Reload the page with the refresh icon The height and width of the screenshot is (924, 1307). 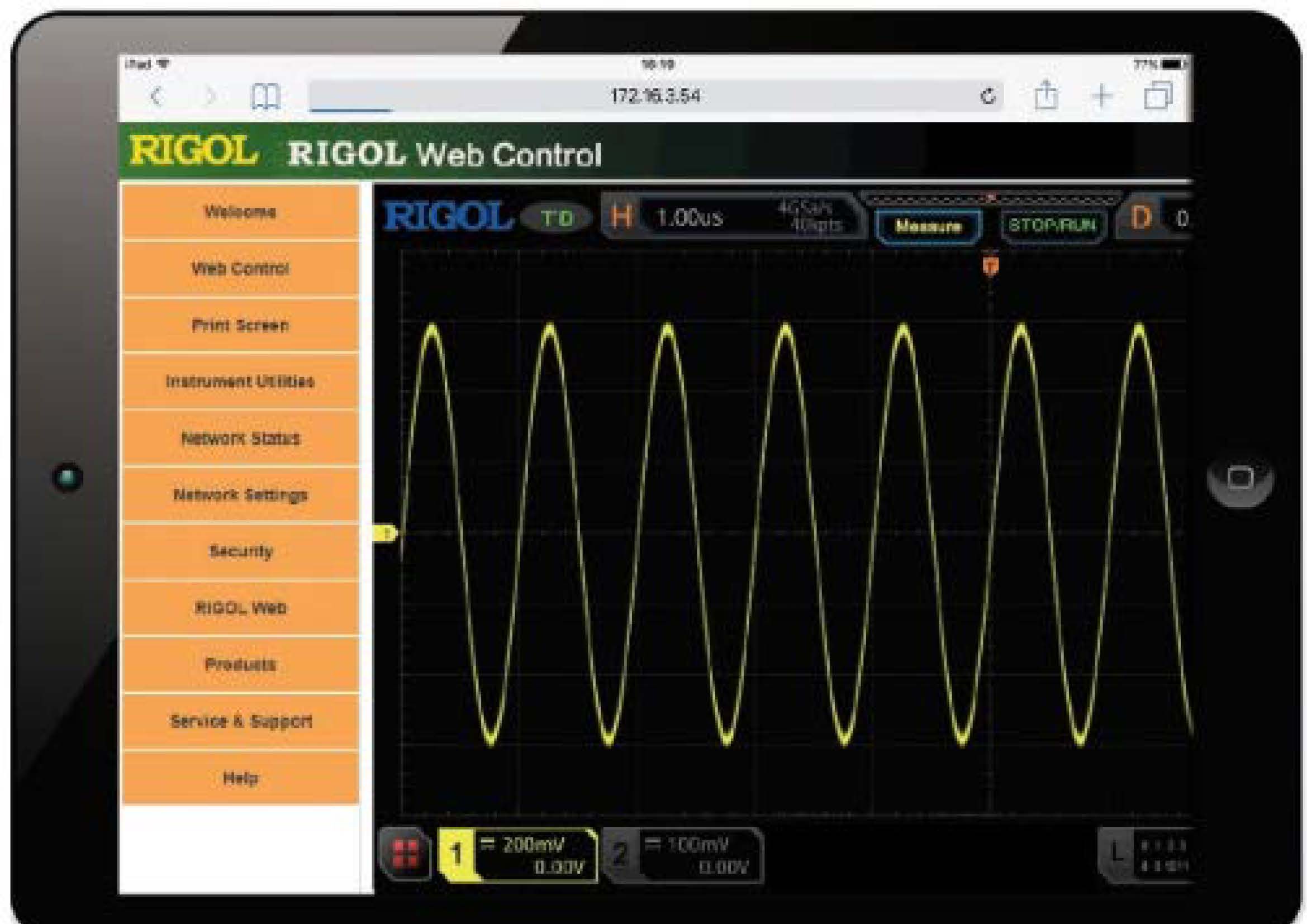pos(987,96)
